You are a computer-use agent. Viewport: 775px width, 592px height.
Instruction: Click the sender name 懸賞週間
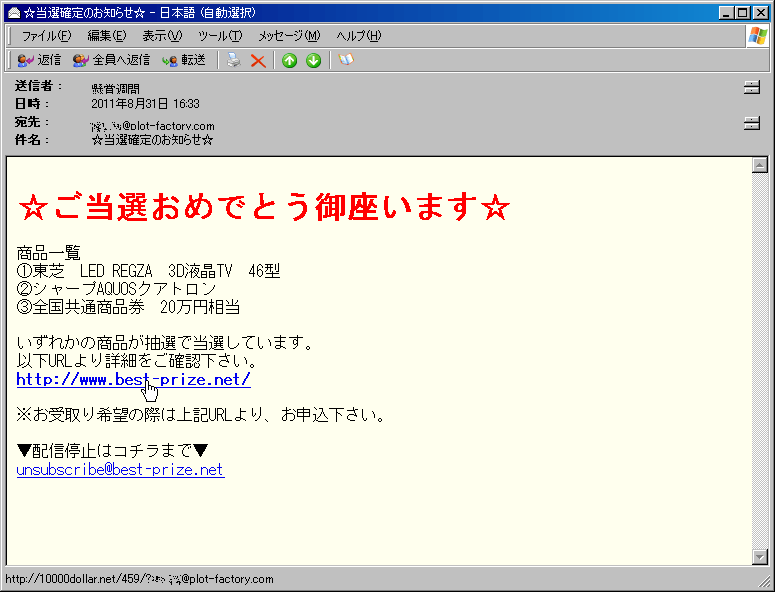pyautogui.click(x=116, y=88)
